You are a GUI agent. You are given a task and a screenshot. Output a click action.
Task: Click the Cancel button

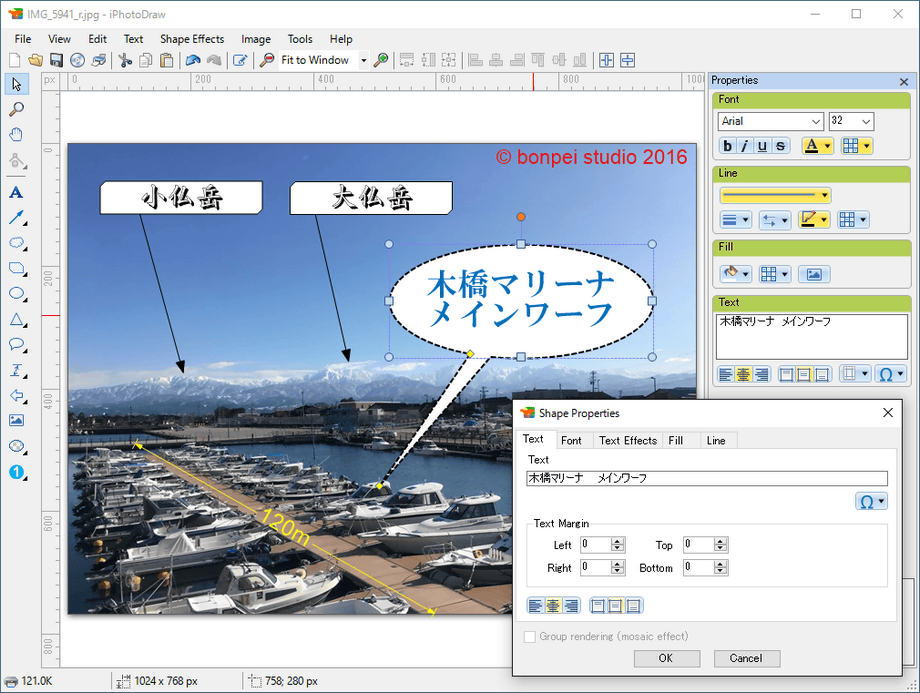point(746,658)
